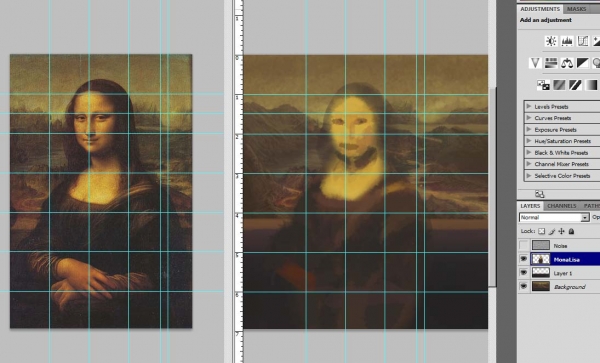Open the layer blend mode dropdown
The height and width of the screenshot is (363, 600).
pos(554,217)
